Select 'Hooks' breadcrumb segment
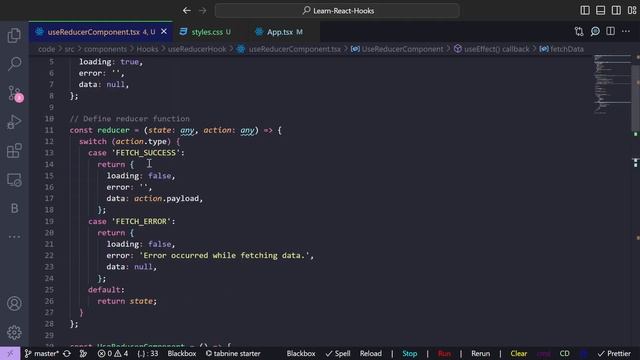This screenshot has width=640, height=360. [x=147, y=49]
